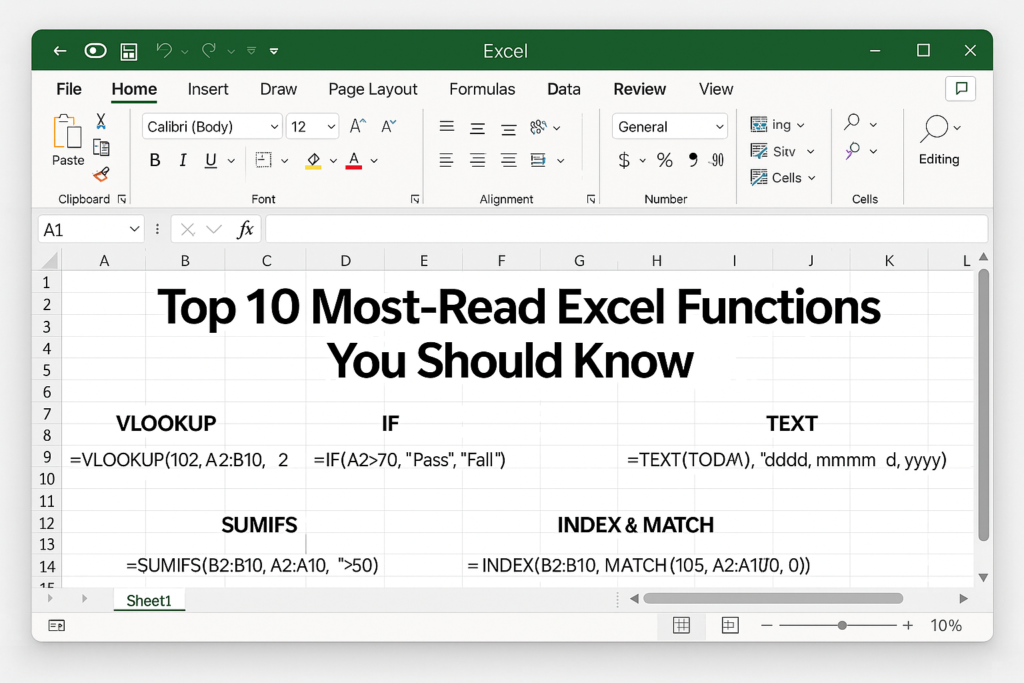Open Customize Quick Access Toolbar dropdown

[274, 51]
